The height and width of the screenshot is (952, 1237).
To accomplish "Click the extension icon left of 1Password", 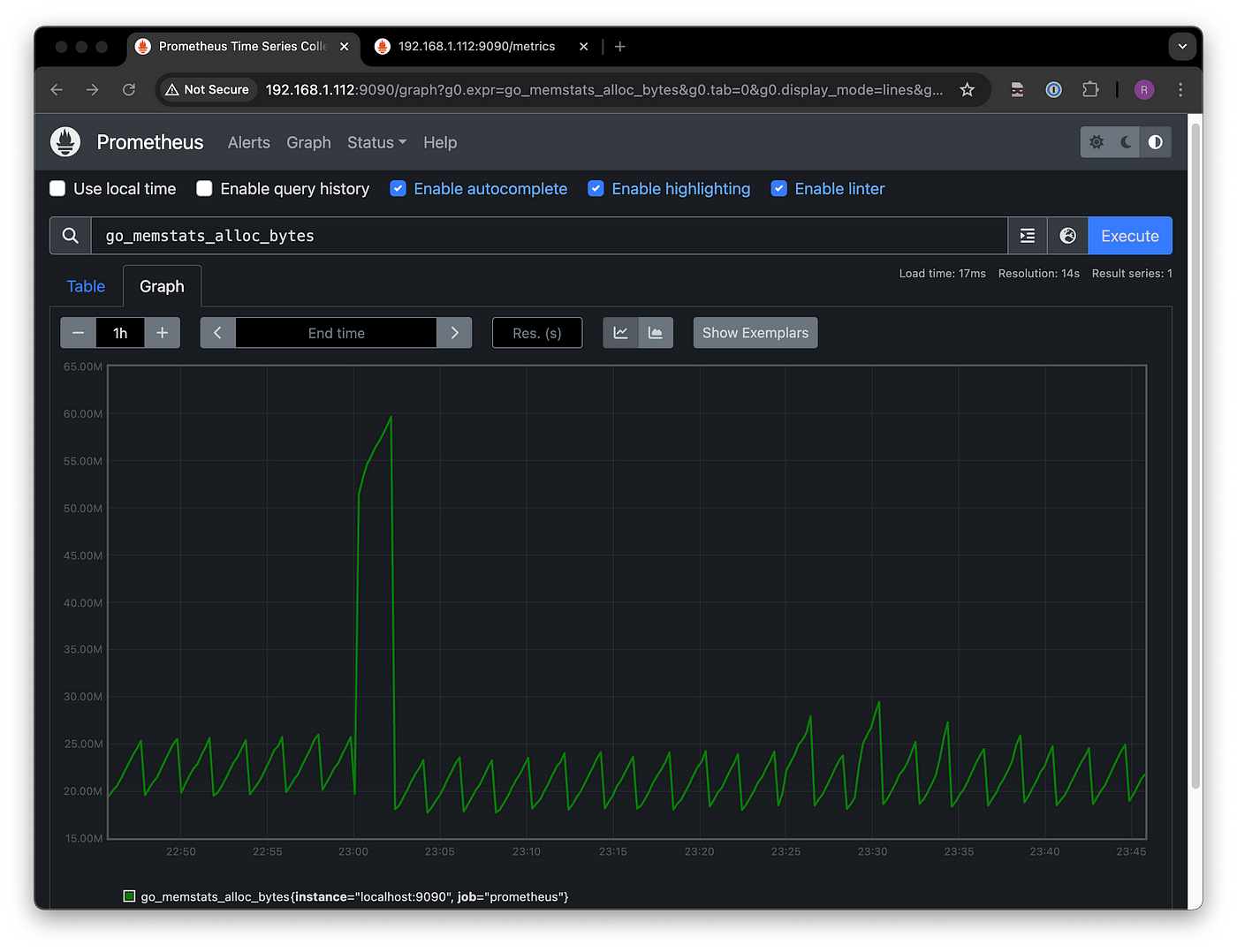I will click(1018, 90).
